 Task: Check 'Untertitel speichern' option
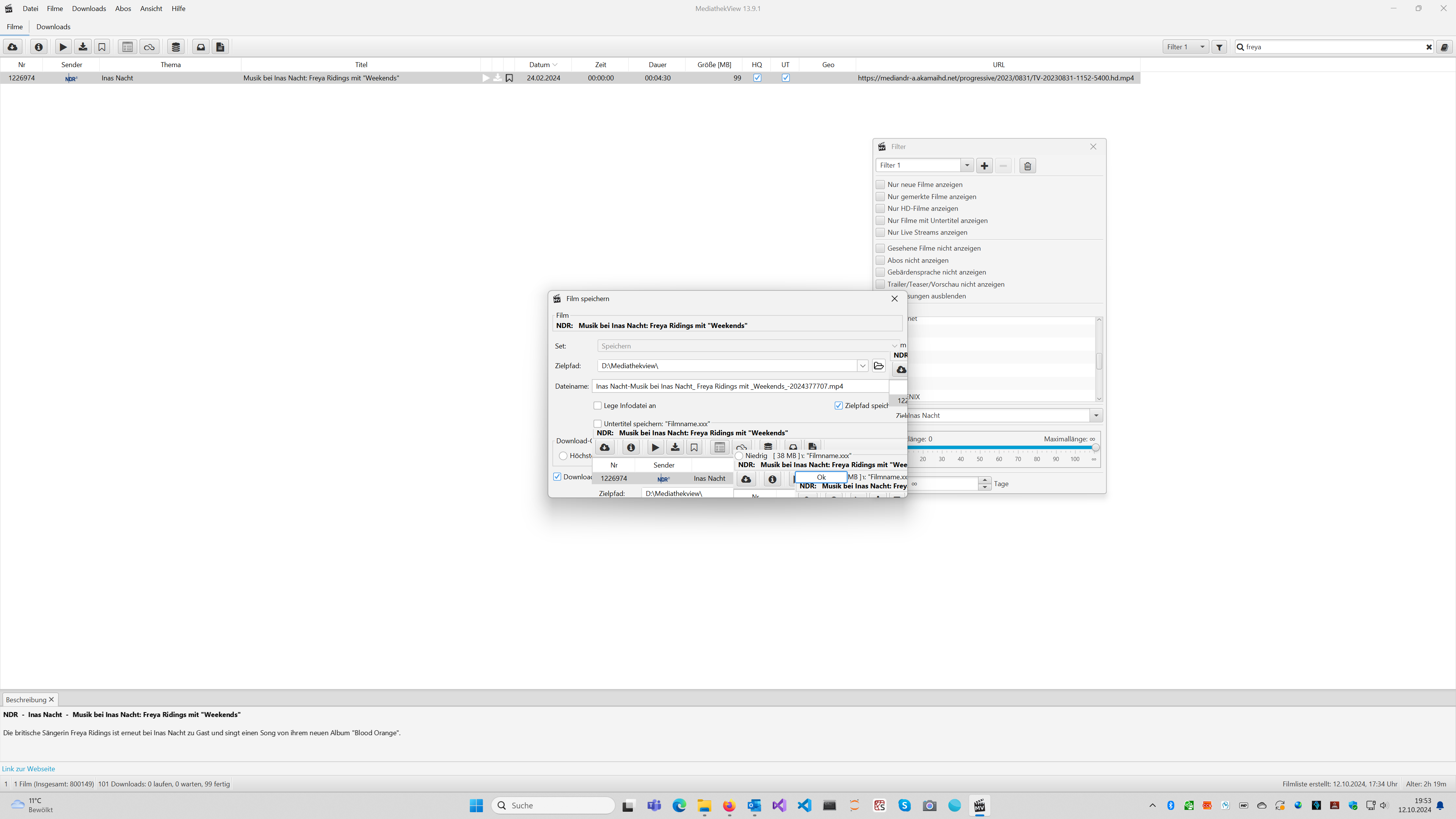[x=598, y=424]
